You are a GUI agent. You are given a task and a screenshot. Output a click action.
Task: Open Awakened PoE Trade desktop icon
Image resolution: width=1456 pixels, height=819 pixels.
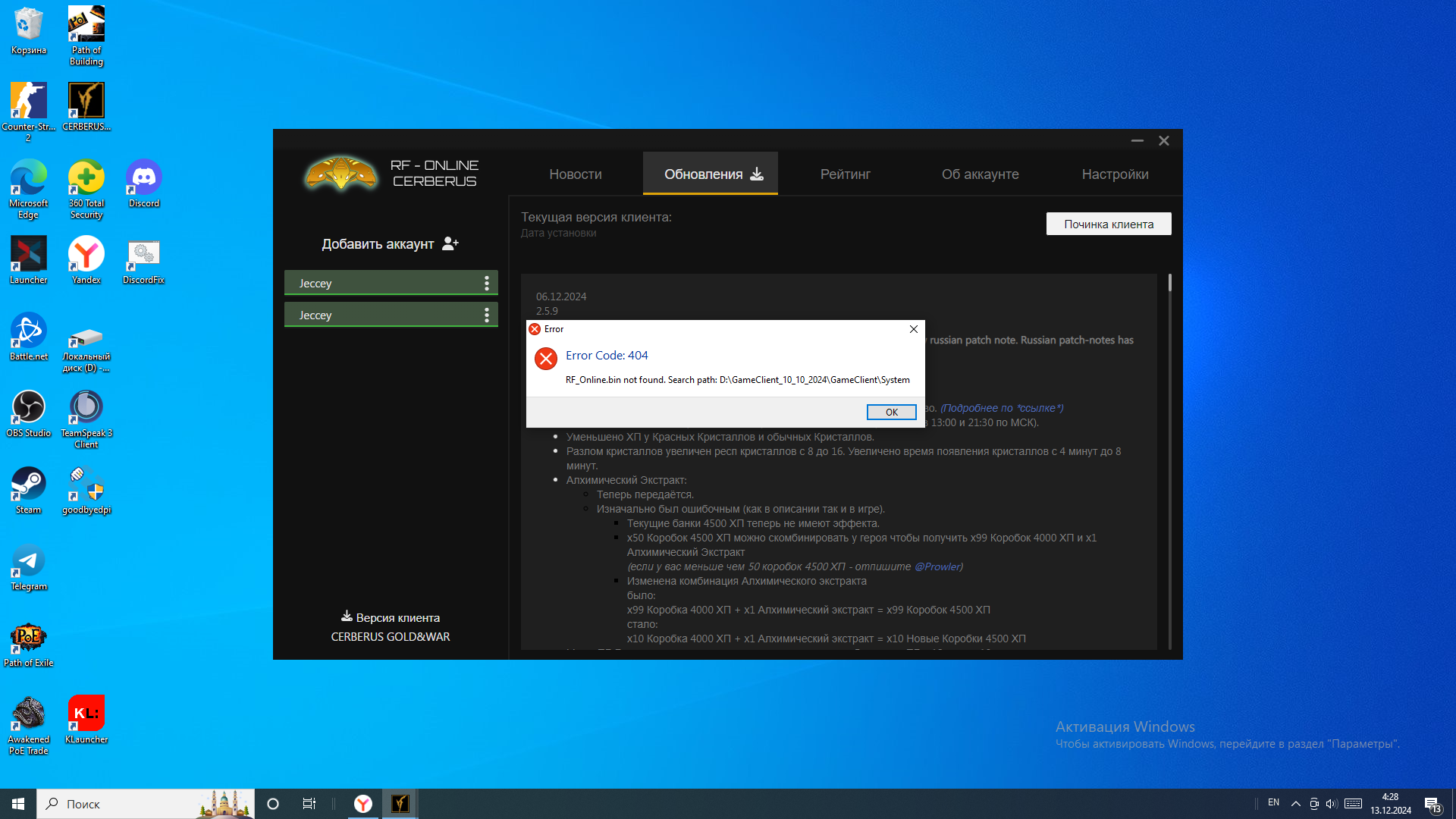(29, 725)
